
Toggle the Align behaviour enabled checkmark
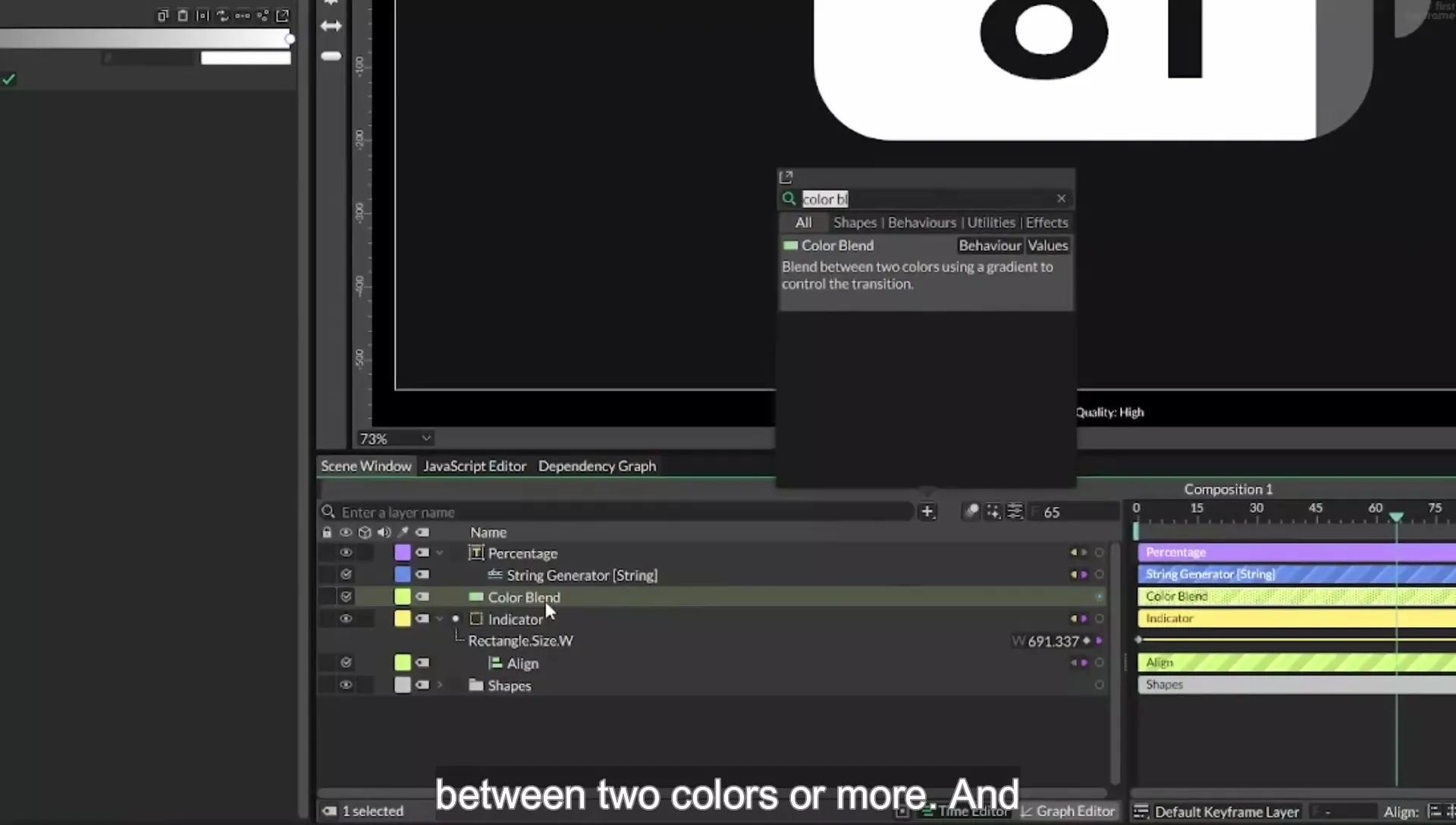346,663
